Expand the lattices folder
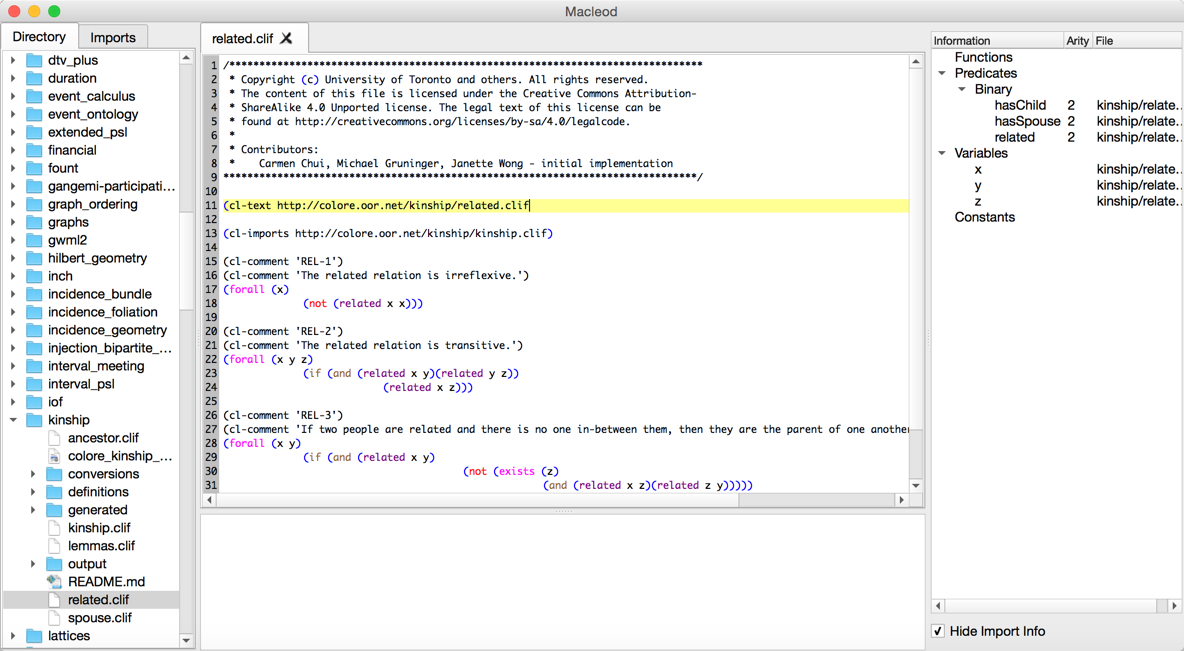Screen dimensions: 1184x651 tap(13, 636)
